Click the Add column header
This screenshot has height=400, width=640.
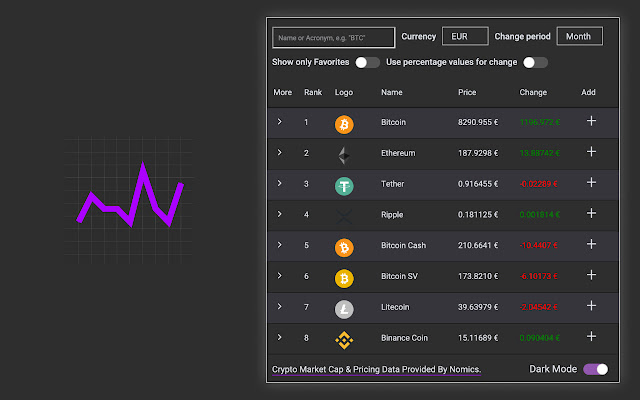pos(588,92)
